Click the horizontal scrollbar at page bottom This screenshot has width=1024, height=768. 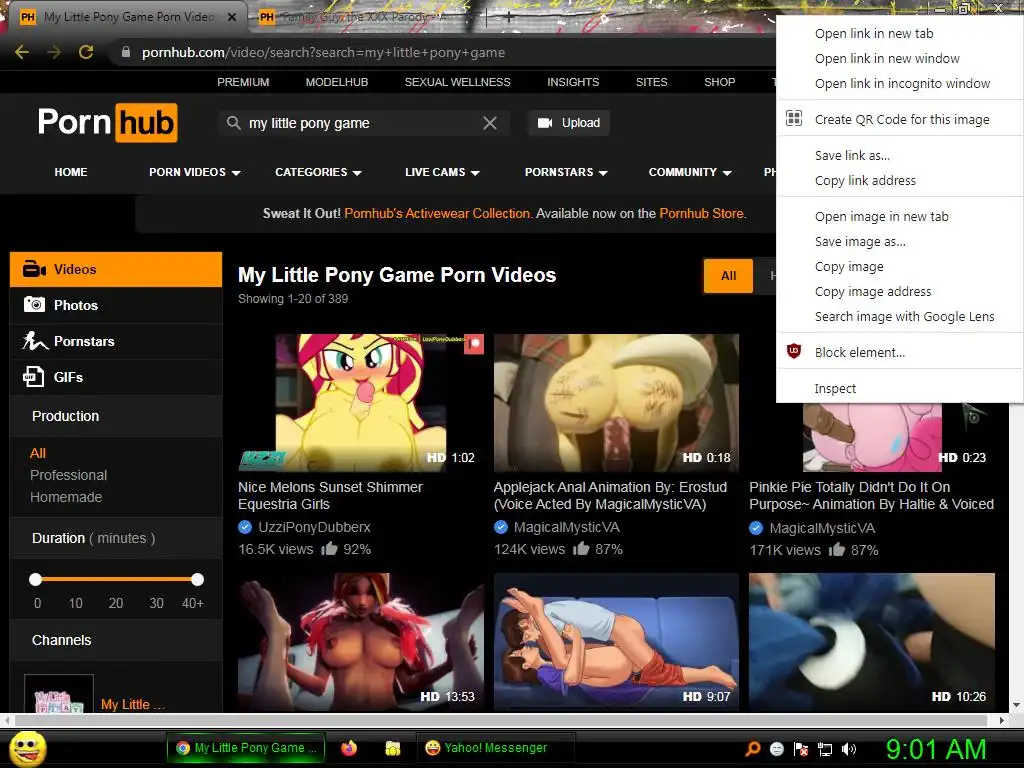coord(502,720)
